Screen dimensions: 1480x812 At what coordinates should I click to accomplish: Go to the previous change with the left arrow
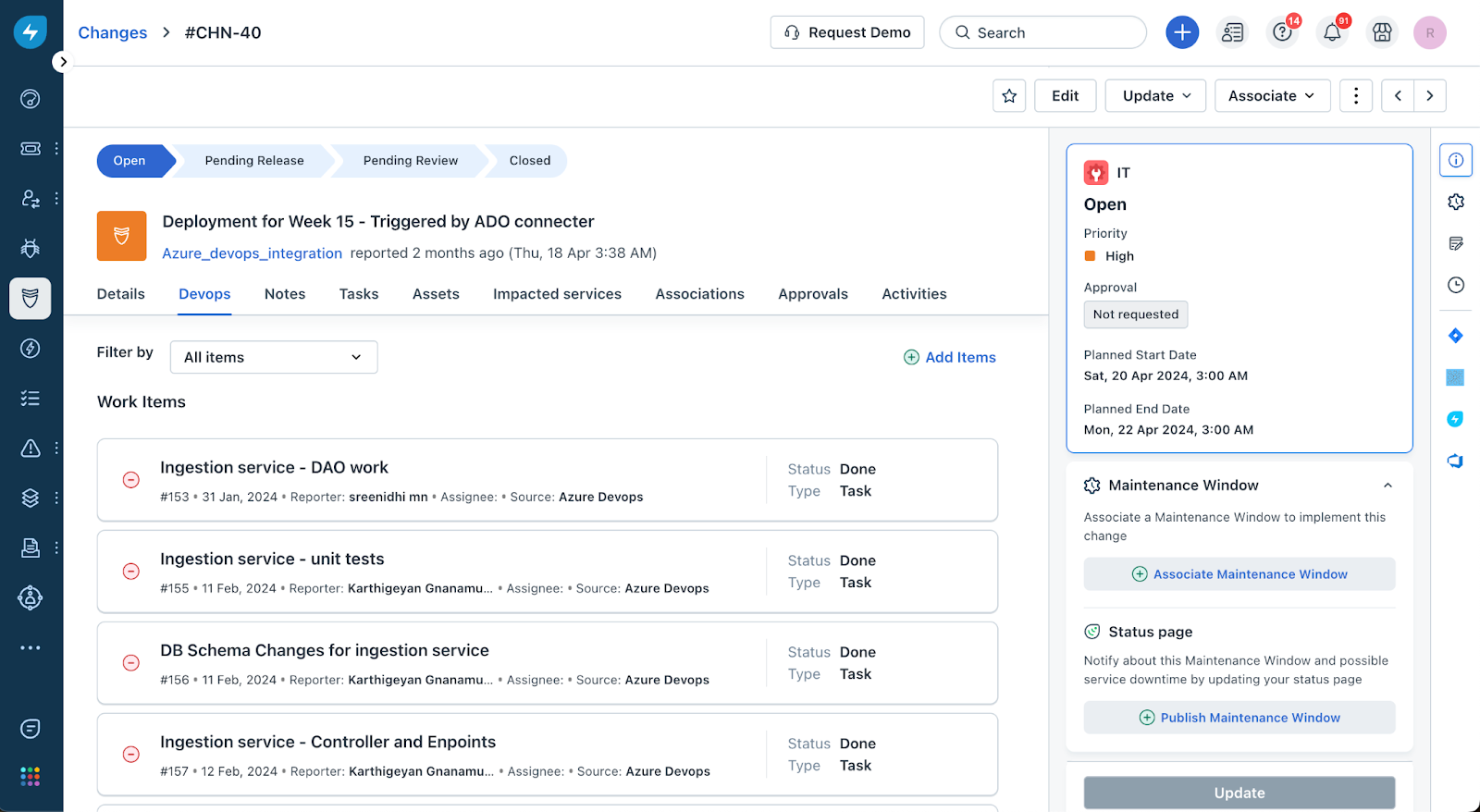coord(1398,96)
